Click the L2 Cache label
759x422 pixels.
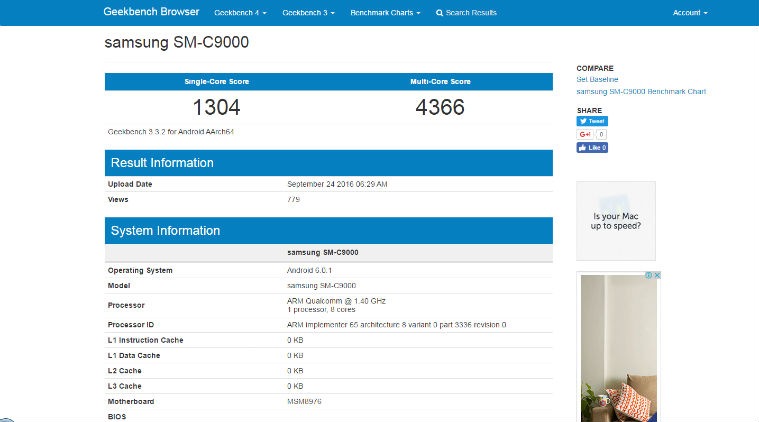pos(124,371)
